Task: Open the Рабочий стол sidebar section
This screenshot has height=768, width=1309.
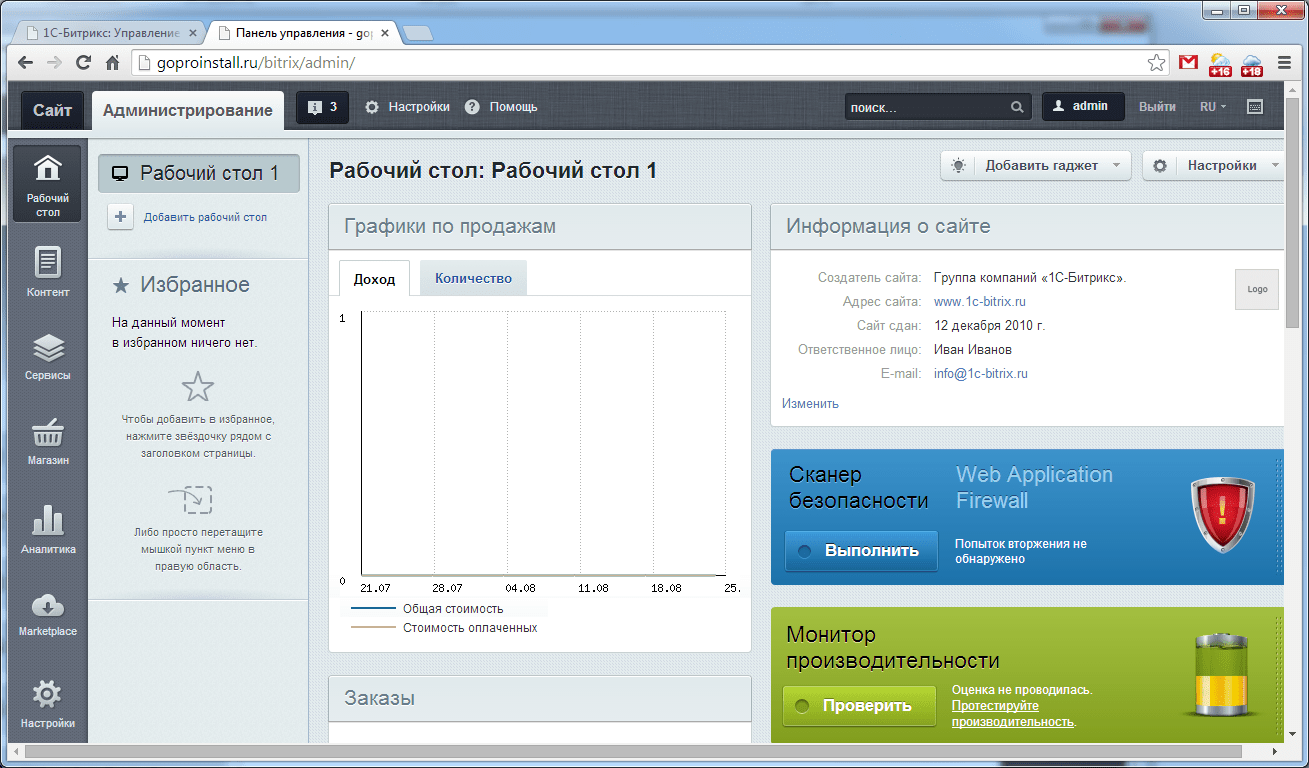Action: pos(48,184)
